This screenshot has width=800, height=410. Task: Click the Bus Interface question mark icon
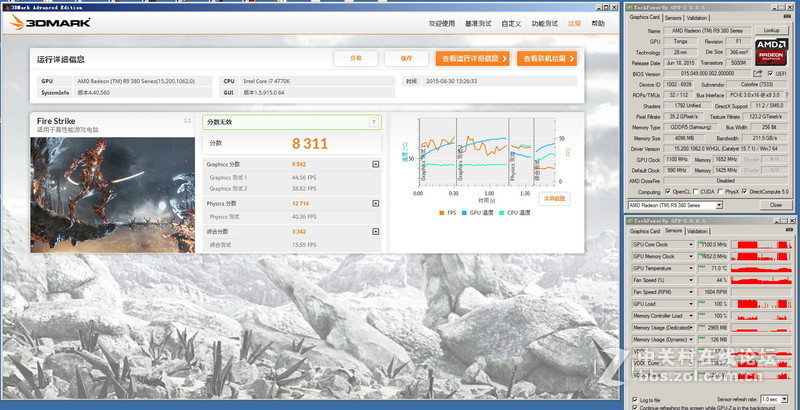(x=786, y=95)
